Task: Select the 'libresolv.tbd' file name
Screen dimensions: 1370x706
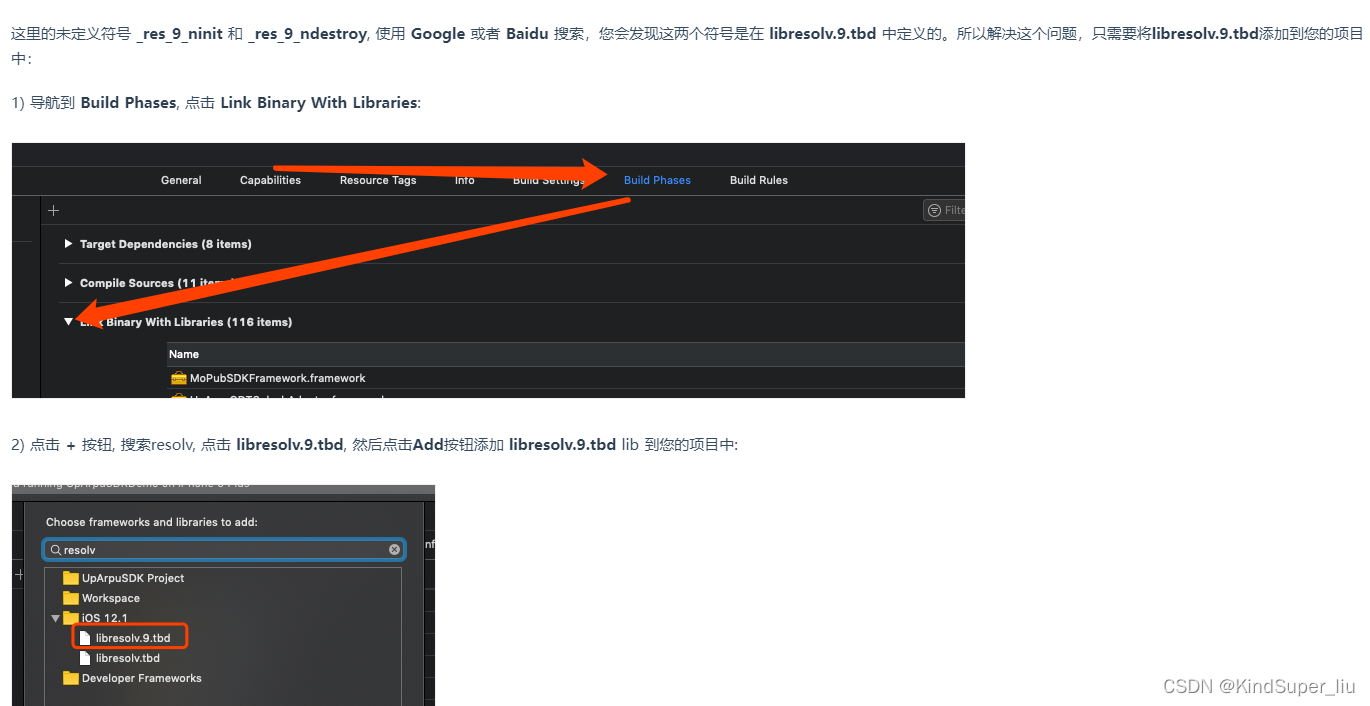Action: 128,658
